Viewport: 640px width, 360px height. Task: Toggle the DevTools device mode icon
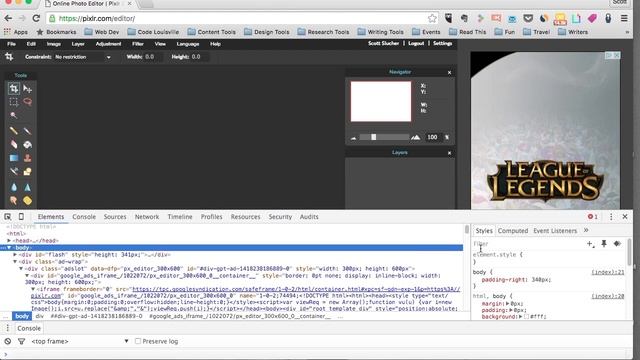pos(21,217)
